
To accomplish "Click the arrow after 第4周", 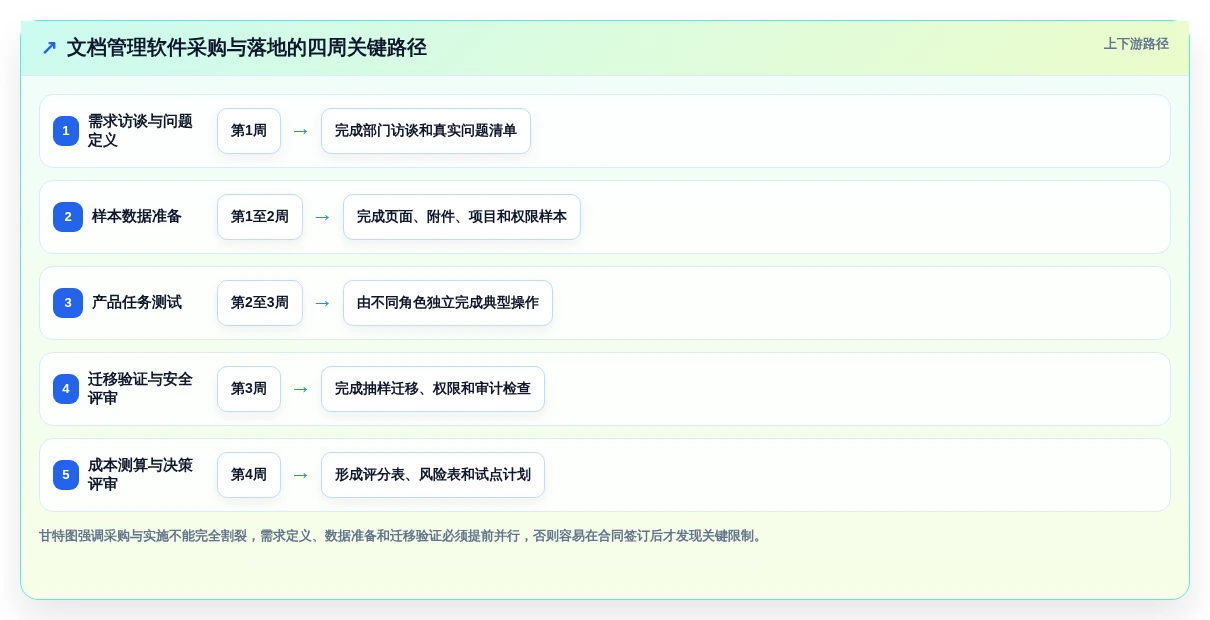I will click(301, 475).
